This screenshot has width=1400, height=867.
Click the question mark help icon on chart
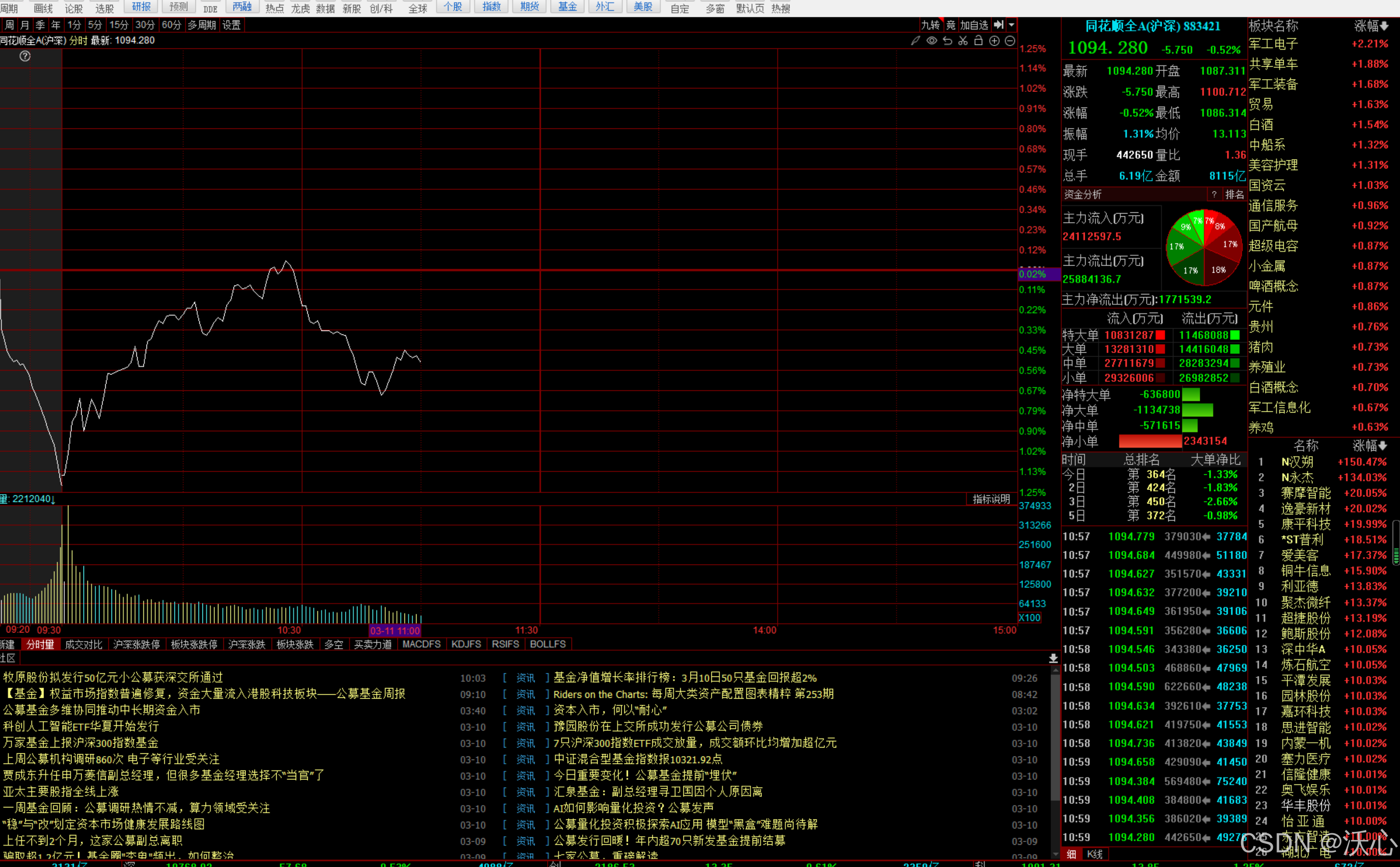click(24, 56)
